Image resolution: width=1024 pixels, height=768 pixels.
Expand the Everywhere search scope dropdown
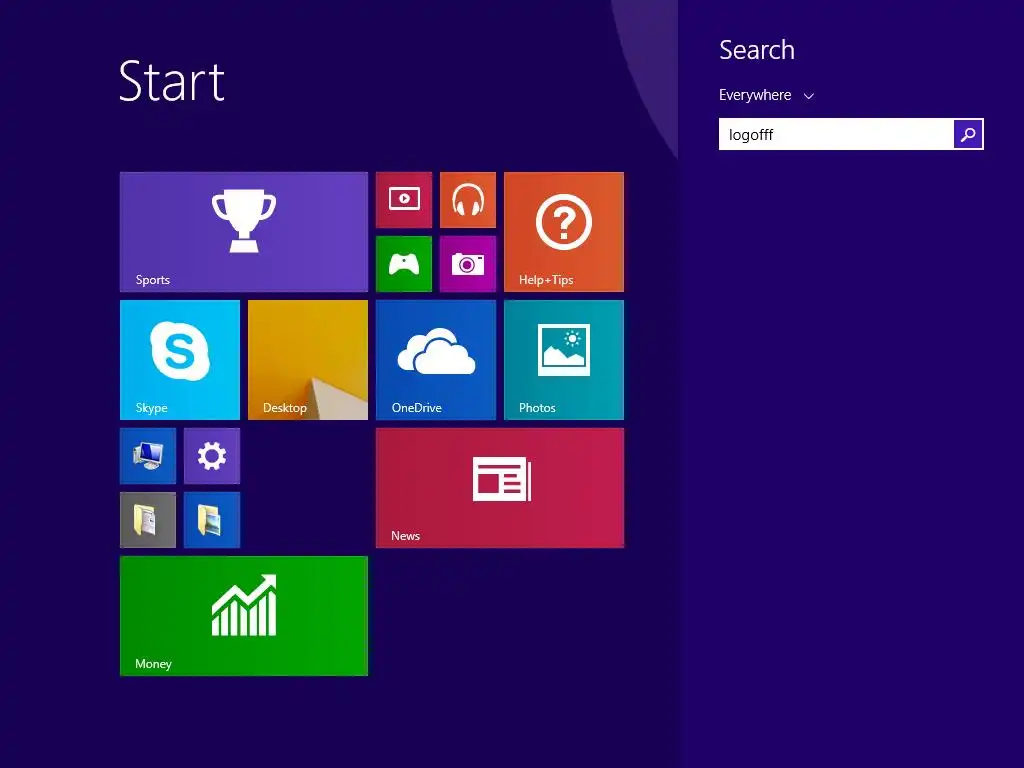click(x=766, y=95)
